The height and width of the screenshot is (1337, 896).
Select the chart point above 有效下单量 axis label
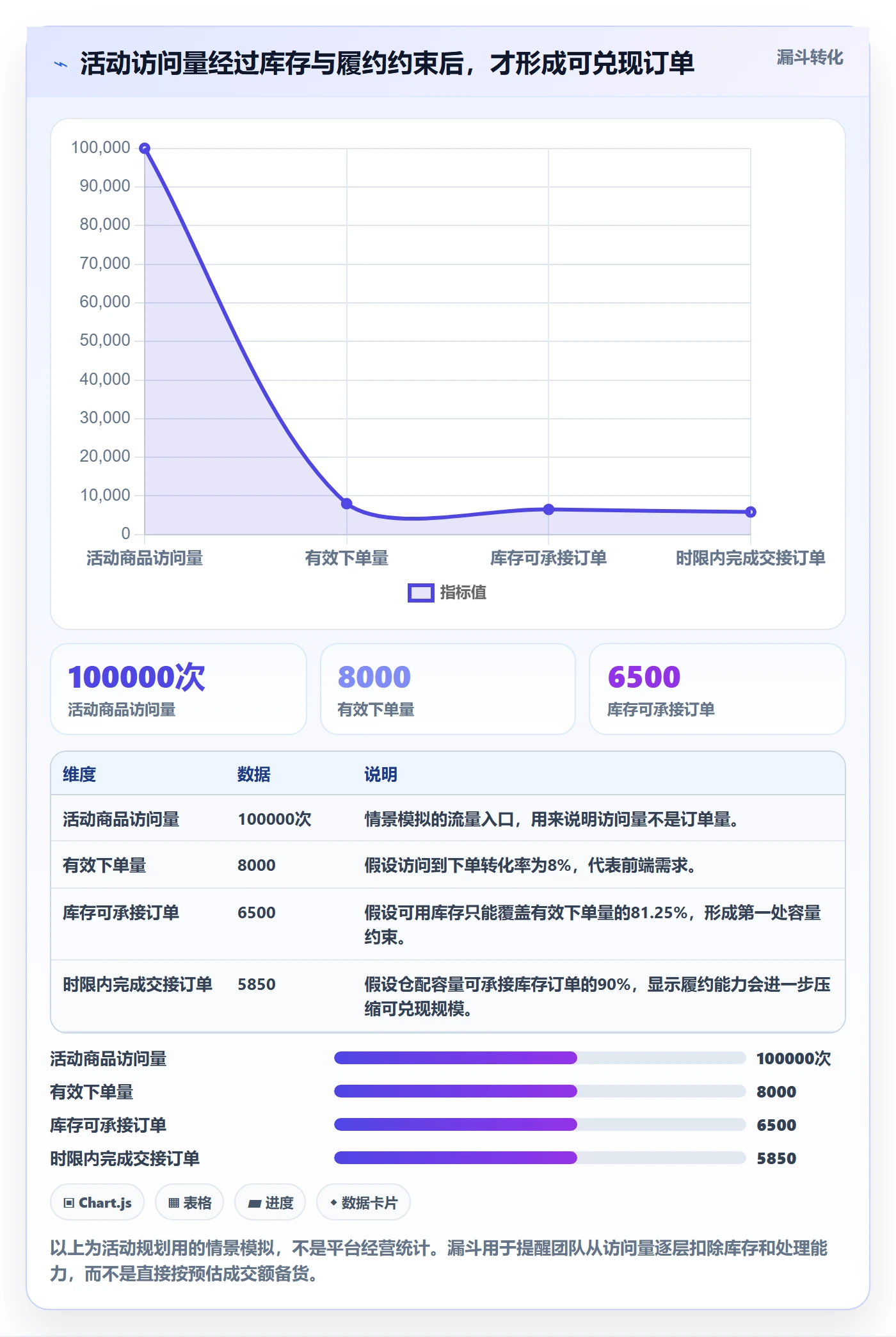pyautogui.click(x=346, y=504)
